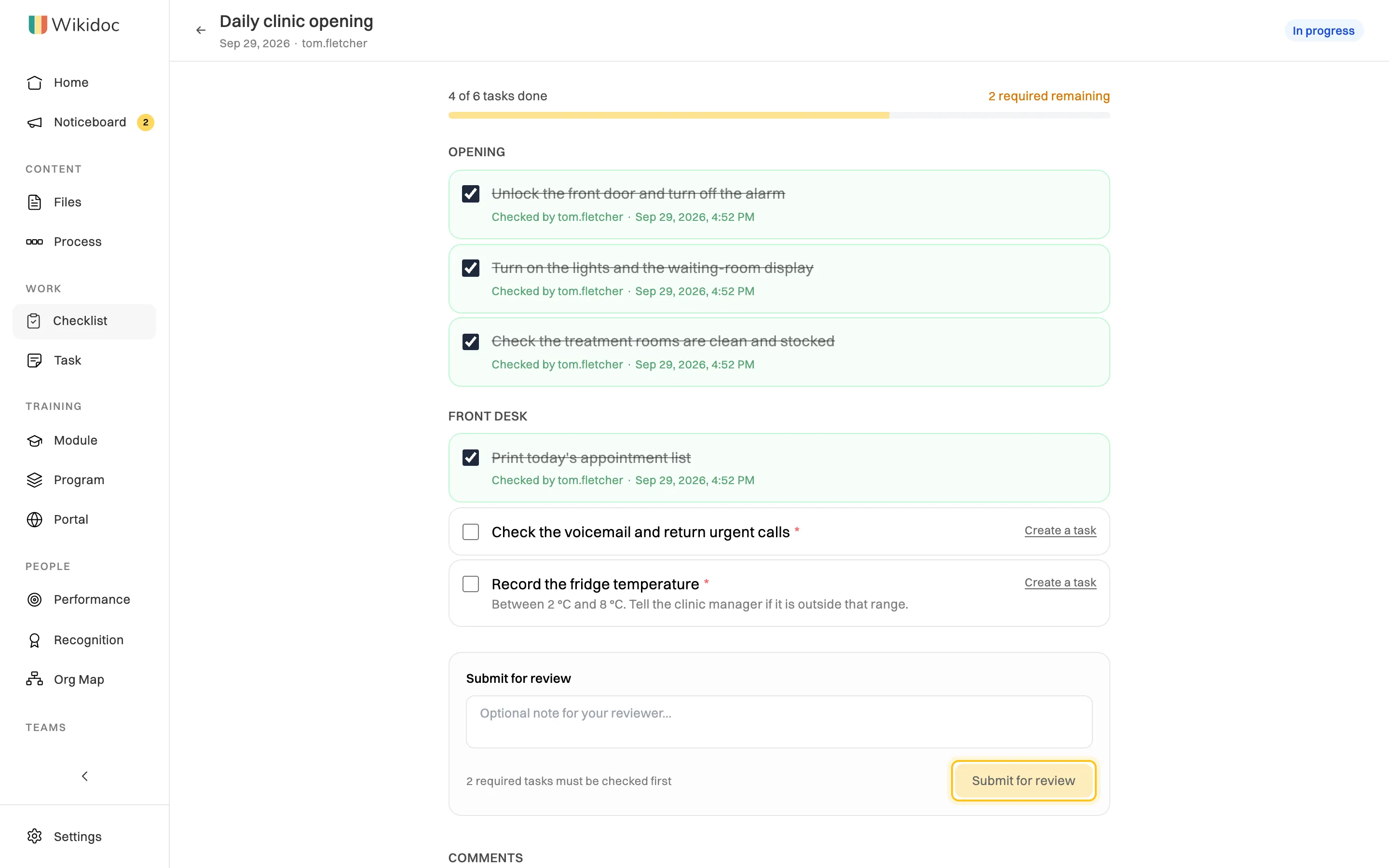Click the Portal globe icon
1389x868 pixels.
(34, 519)
